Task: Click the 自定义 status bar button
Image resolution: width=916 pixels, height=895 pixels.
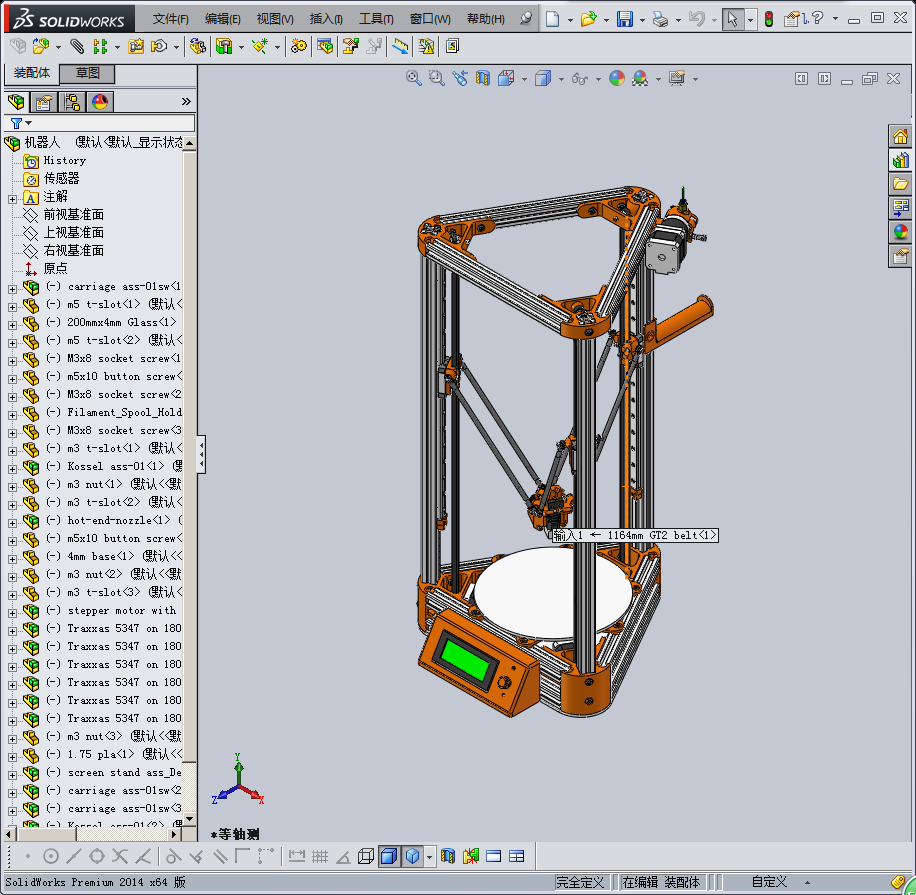Action: coord(768,882)
